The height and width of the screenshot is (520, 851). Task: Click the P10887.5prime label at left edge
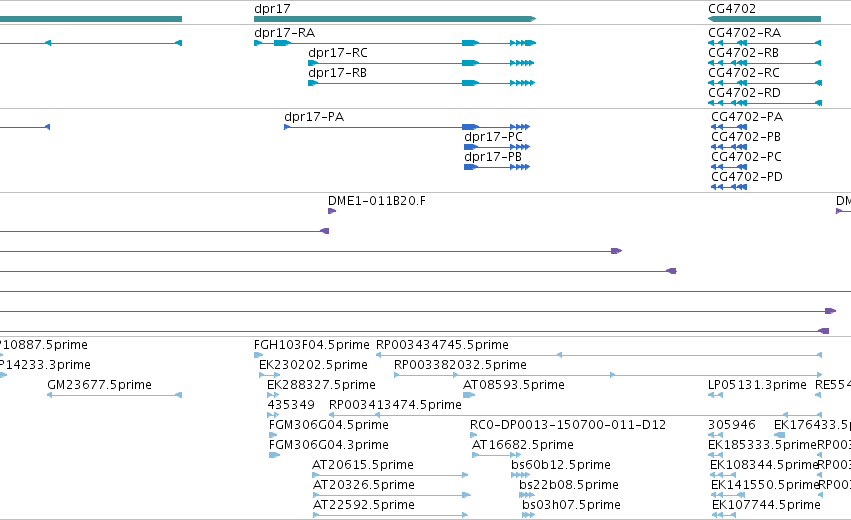[43, 345]
